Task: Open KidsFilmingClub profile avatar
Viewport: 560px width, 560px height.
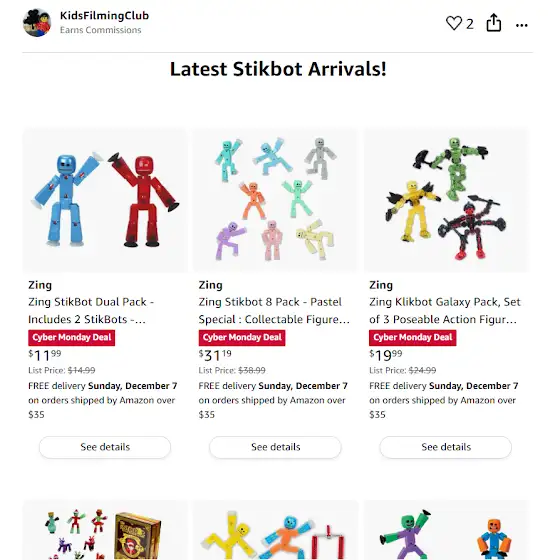Action: coord(37,22)
